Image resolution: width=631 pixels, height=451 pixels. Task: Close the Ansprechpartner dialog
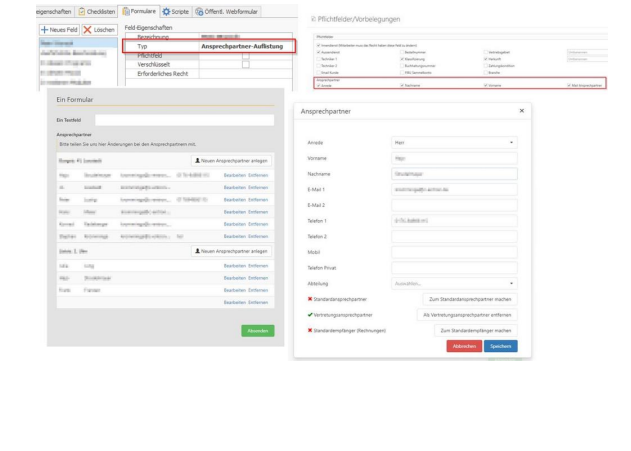point(521,111)
